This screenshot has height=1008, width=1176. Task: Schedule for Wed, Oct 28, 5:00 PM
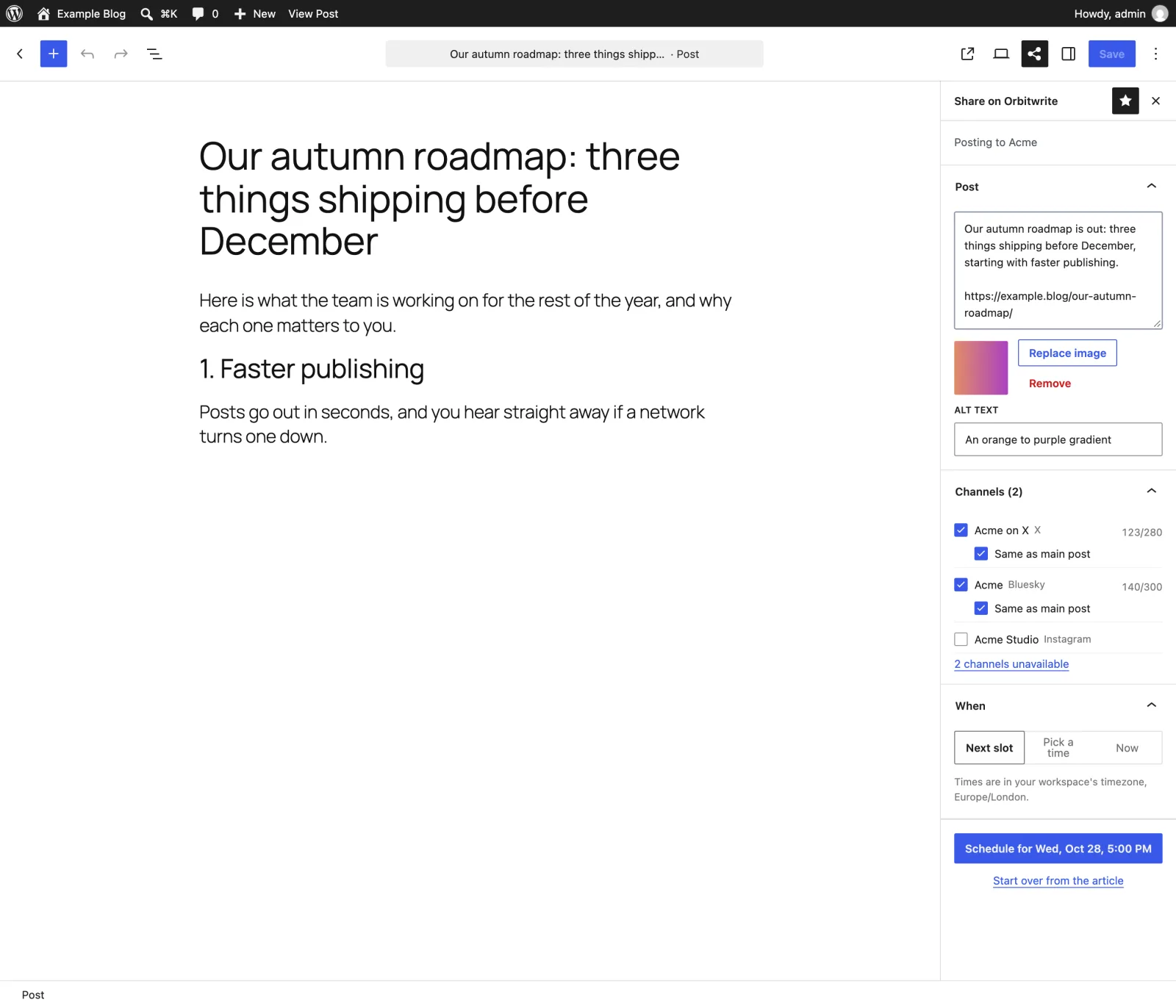coord(1058,849)
